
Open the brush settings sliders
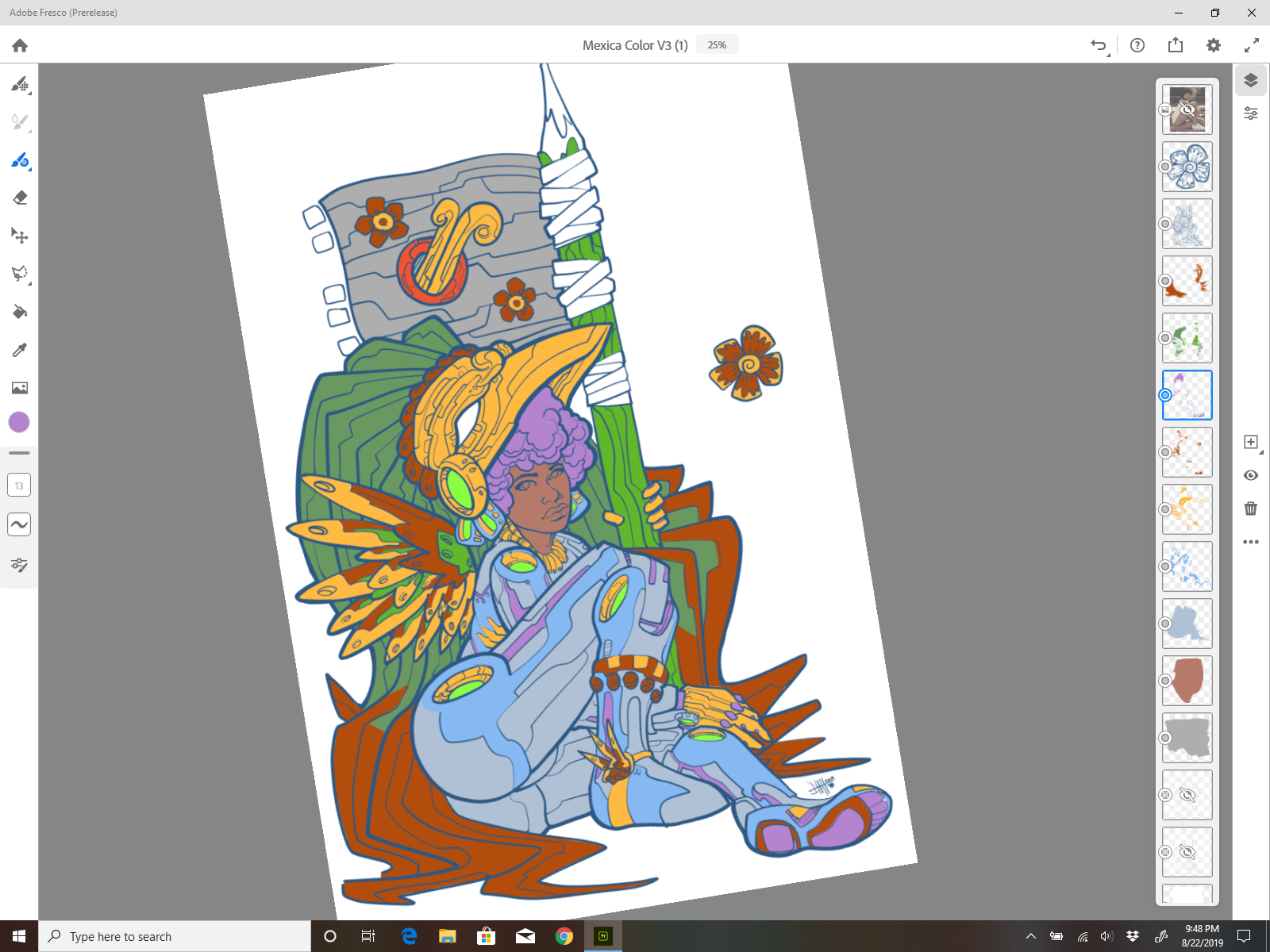19,565
